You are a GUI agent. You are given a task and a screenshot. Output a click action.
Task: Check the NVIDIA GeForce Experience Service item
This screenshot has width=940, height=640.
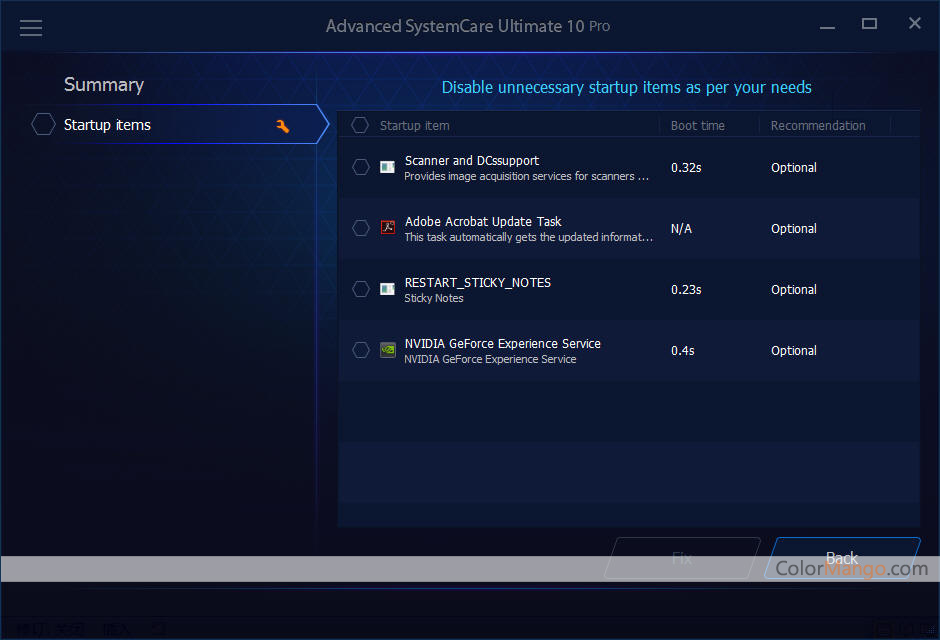click(360, 350)
